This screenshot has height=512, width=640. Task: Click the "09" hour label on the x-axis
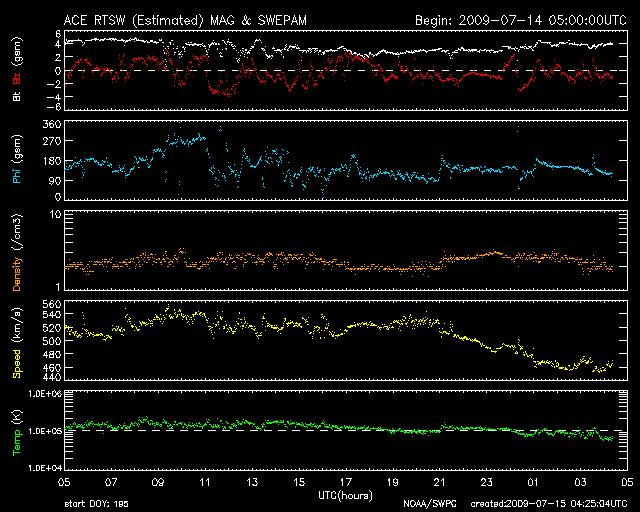pyautogui.click(x=158, y=482)
